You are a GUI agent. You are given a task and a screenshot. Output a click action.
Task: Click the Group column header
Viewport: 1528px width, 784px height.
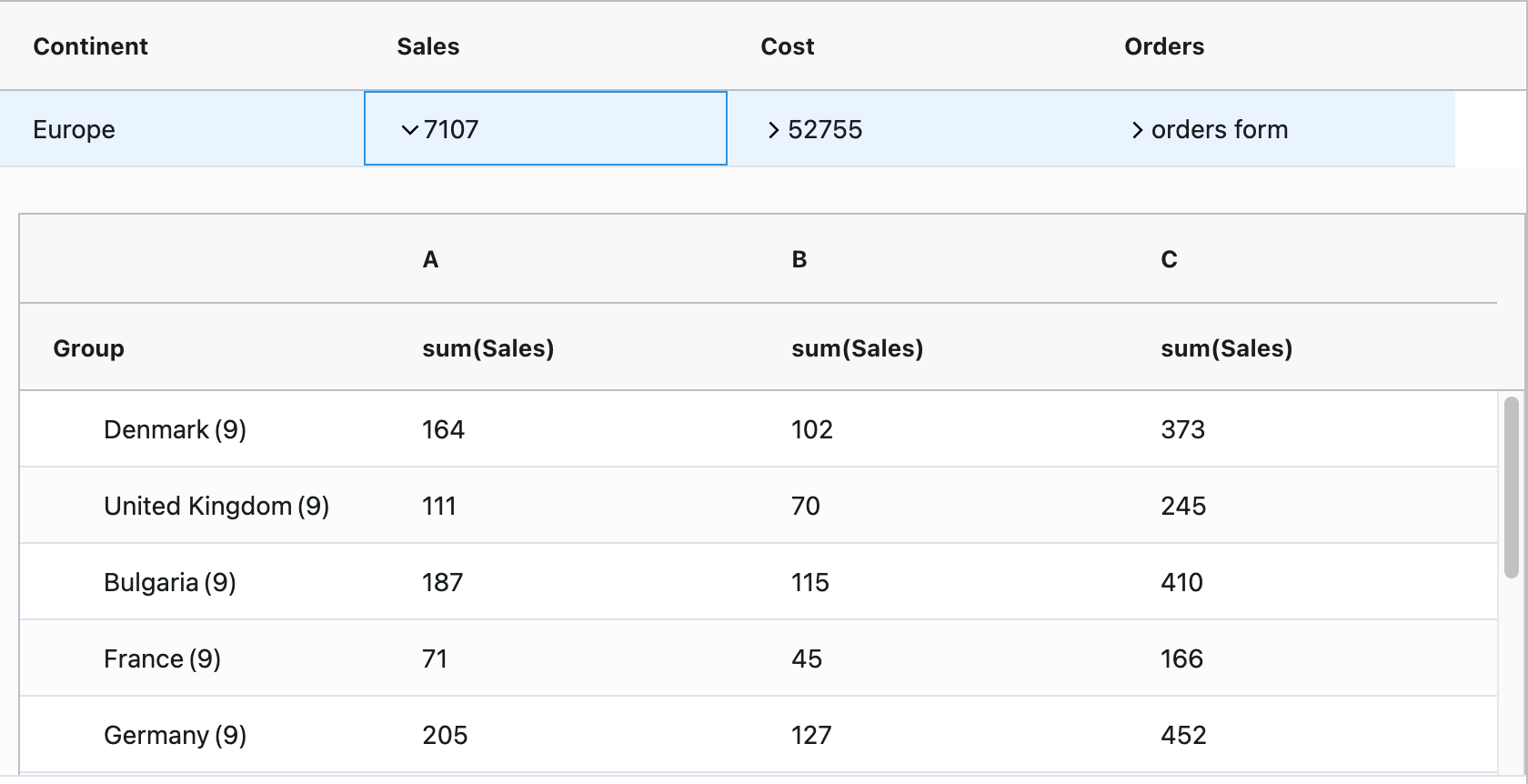(88, 348)
